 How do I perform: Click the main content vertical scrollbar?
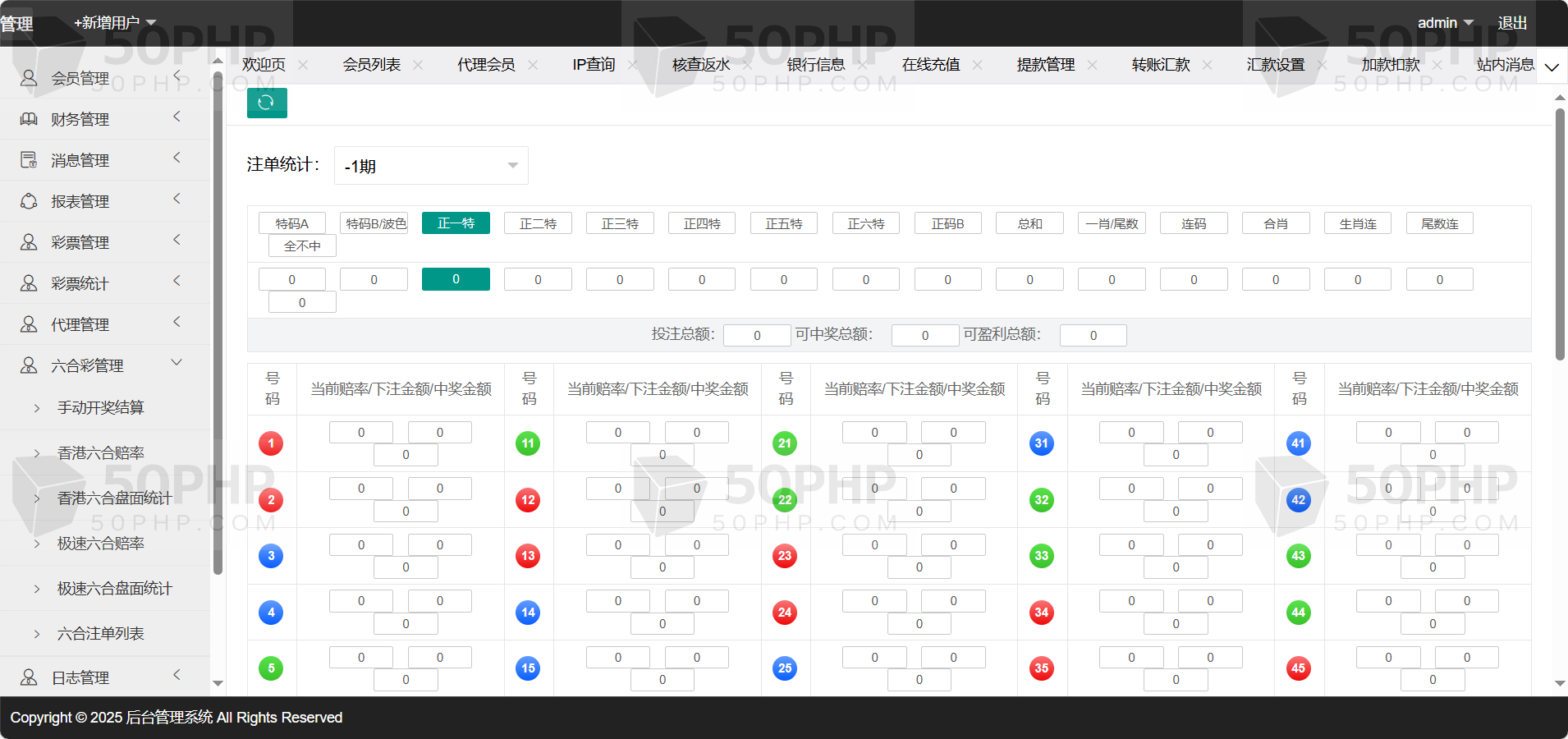pos(1560,234)
